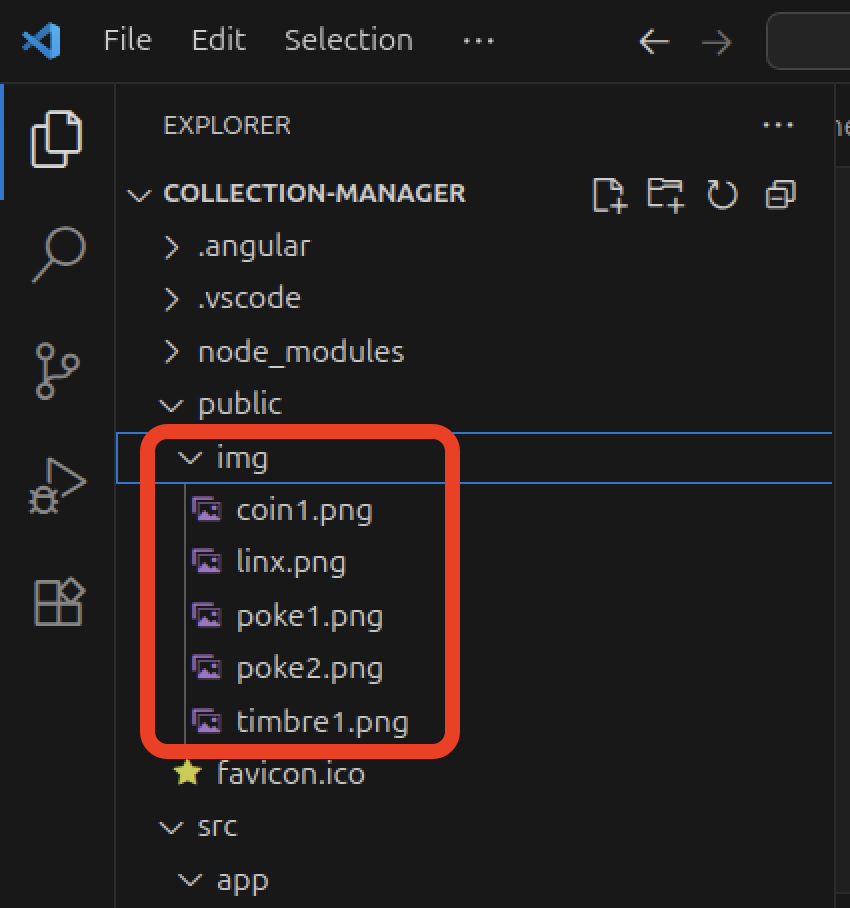This screenshot has width=850, height=908.
Task: Collapse the public folder
Action: tap(240, 404)
